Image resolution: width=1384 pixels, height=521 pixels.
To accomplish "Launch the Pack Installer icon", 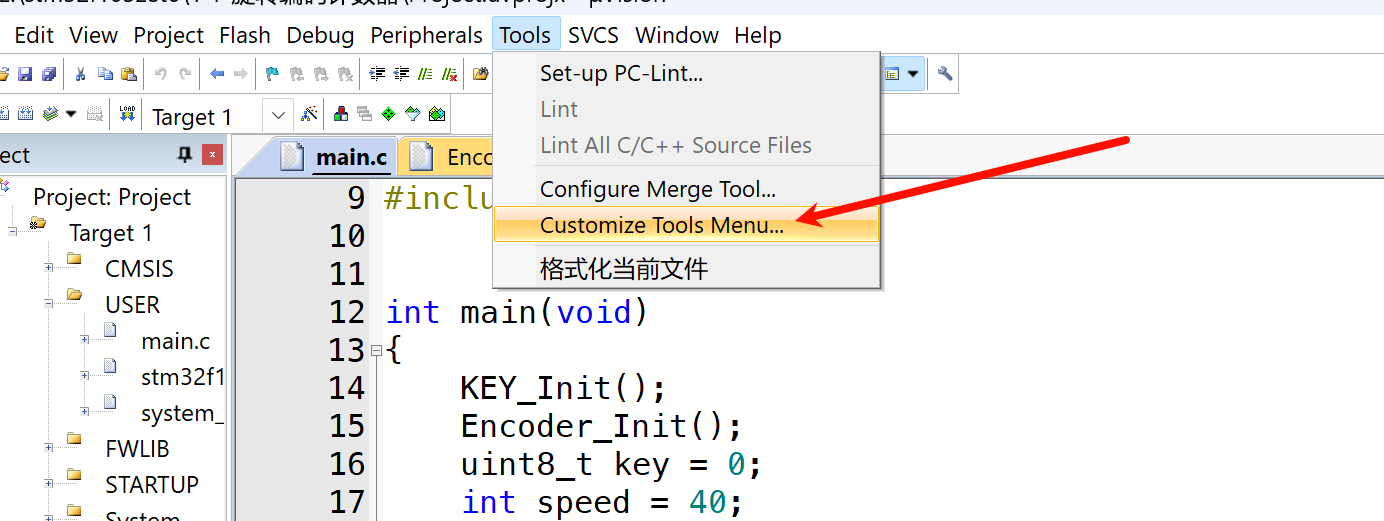I will pos(436,113).
